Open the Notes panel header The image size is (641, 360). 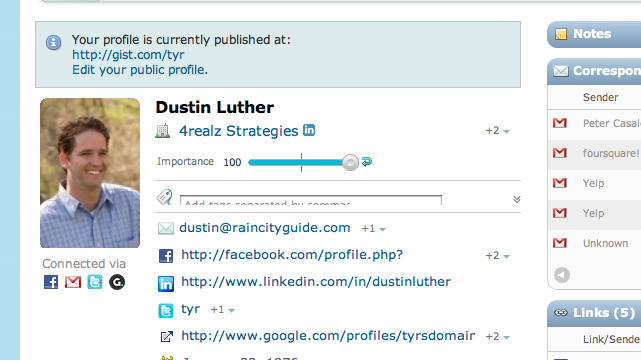(594, 34)
